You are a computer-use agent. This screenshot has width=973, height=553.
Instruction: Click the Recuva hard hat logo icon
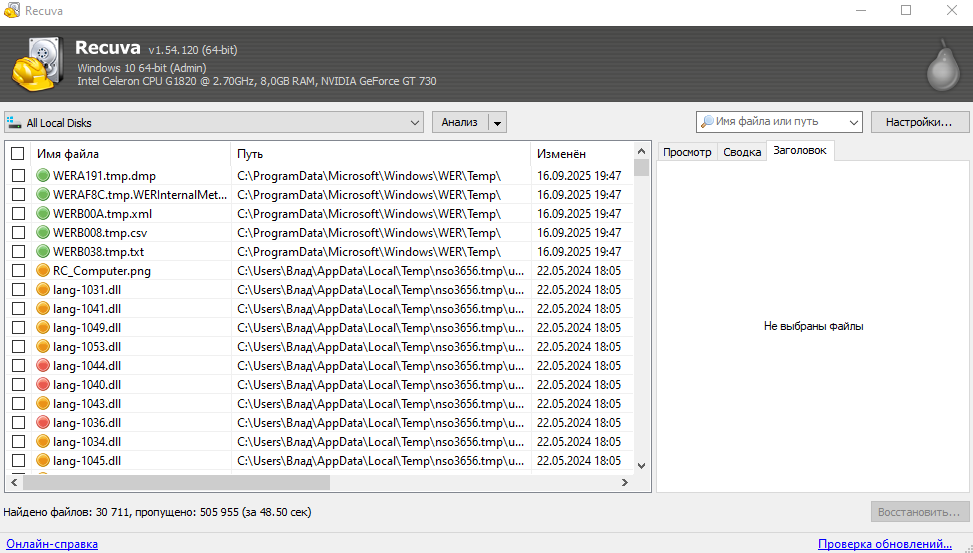(x=38, y=64)
